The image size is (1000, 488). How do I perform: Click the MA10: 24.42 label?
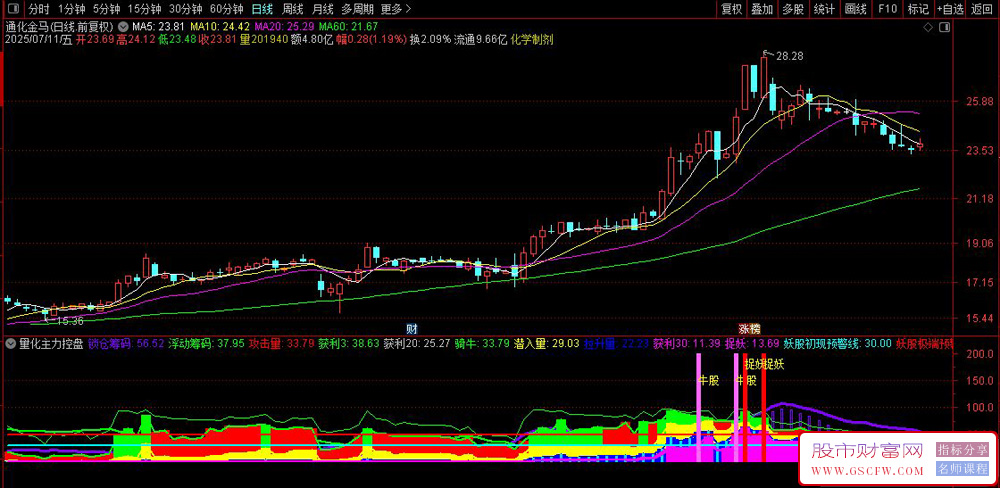click(x=221, y=27)
